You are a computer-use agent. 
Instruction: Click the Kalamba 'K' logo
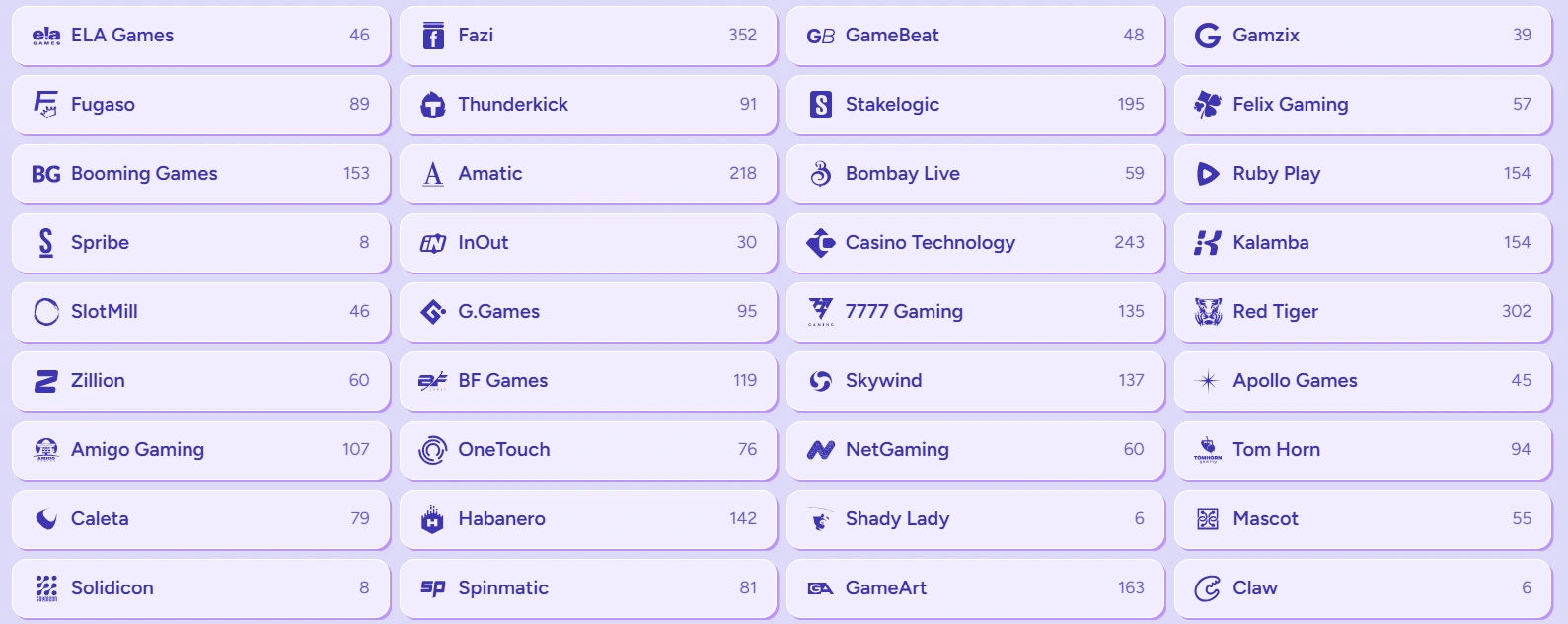pos(1208,243)
